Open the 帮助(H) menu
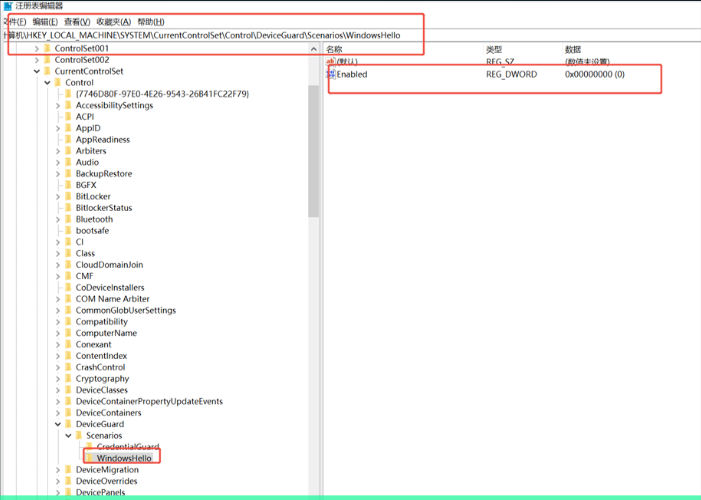This screenshot has height=500, width=701. pos(151,21)
